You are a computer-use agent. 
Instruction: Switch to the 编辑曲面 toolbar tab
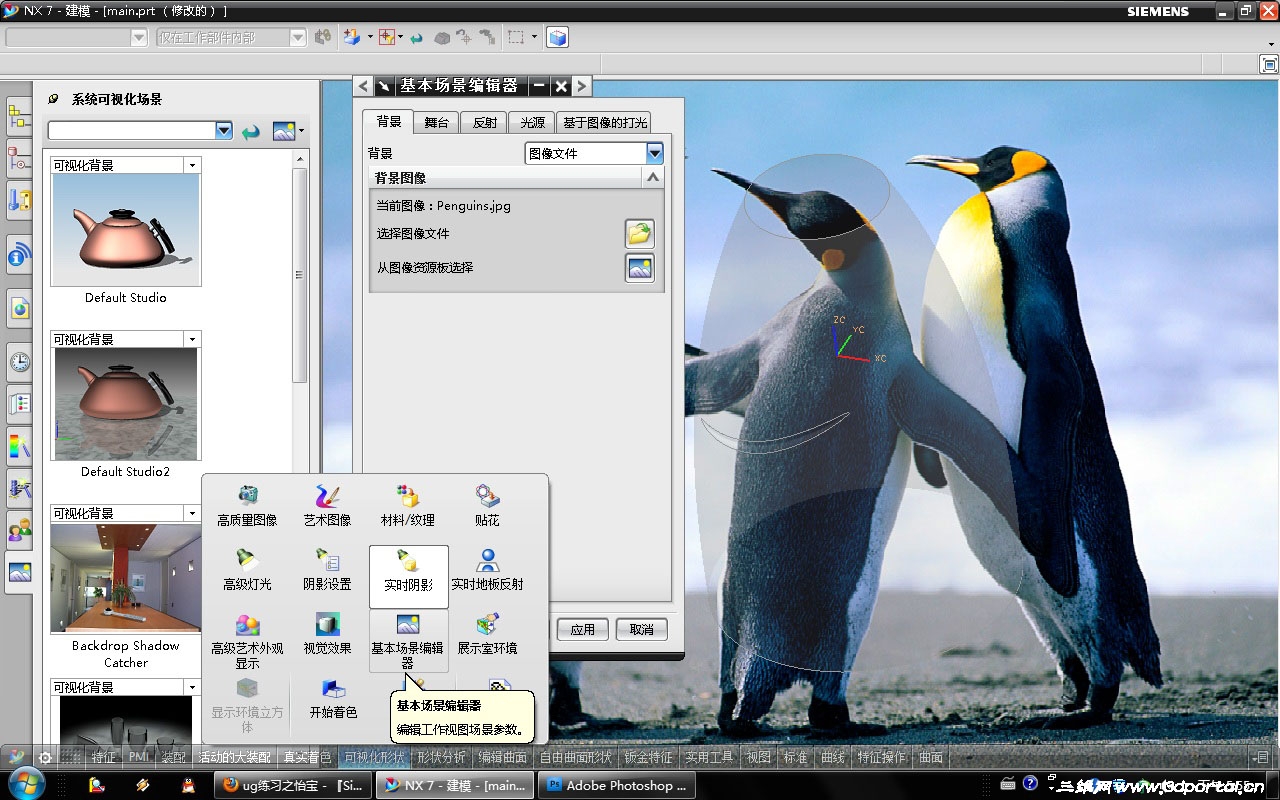tap(502, 757)
